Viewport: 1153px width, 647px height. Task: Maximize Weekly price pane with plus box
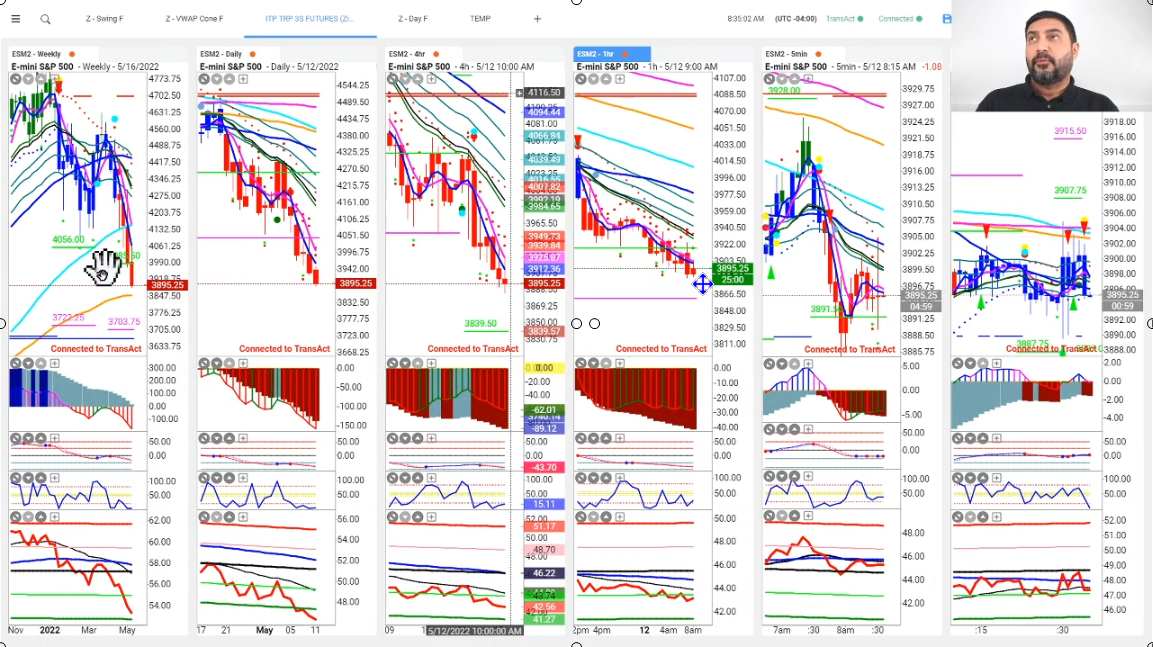click(54, 79)
